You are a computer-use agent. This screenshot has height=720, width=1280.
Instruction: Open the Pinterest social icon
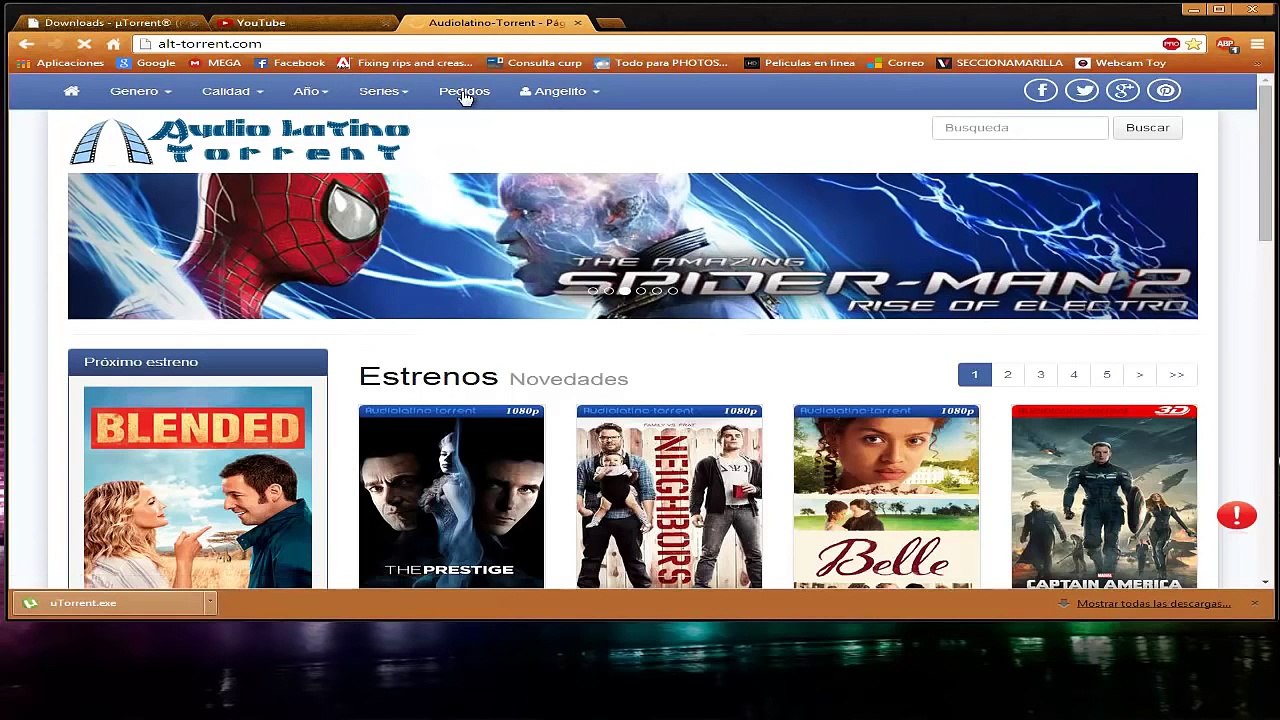tap(1165, 91)
